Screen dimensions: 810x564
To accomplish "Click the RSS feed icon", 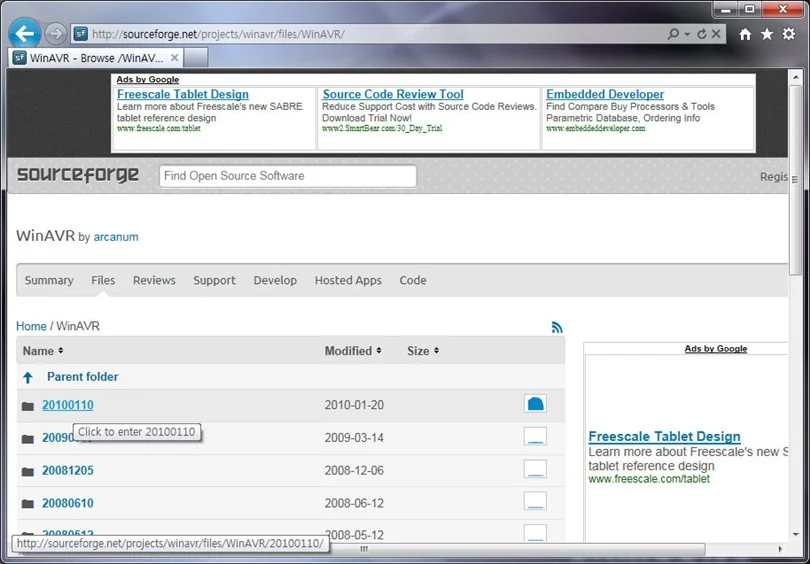I will [x=557, y=327].
